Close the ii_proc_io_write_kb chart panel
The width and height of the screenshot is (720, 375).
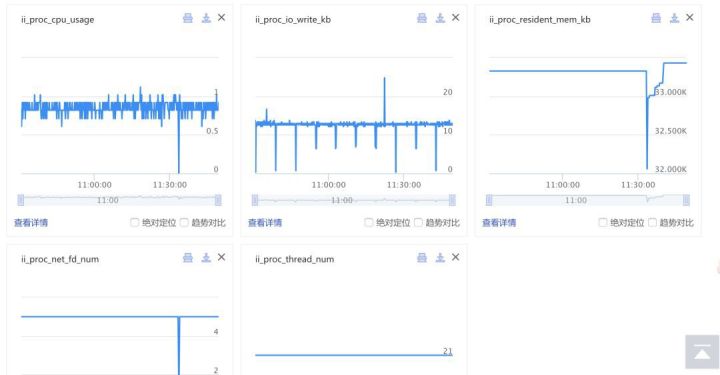(x=456, y=17)
